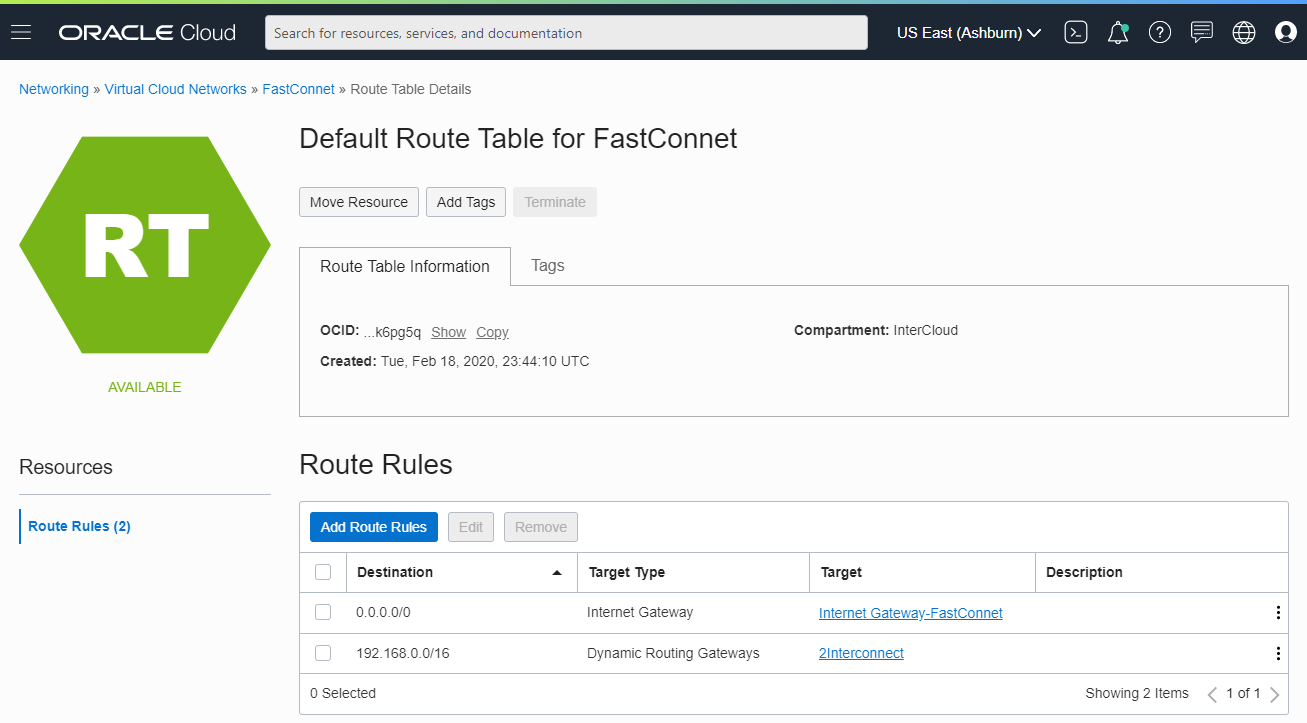1307x723 pixels.
Task: Select the checkbox for the 0.0.0.0/0 rule
Action: 323,612
